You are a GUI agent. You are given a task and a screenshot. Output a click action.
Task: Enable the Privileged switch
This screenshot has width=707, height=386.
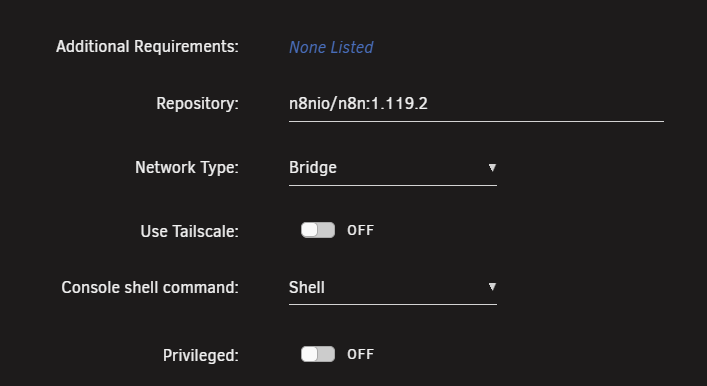[318, 354]
